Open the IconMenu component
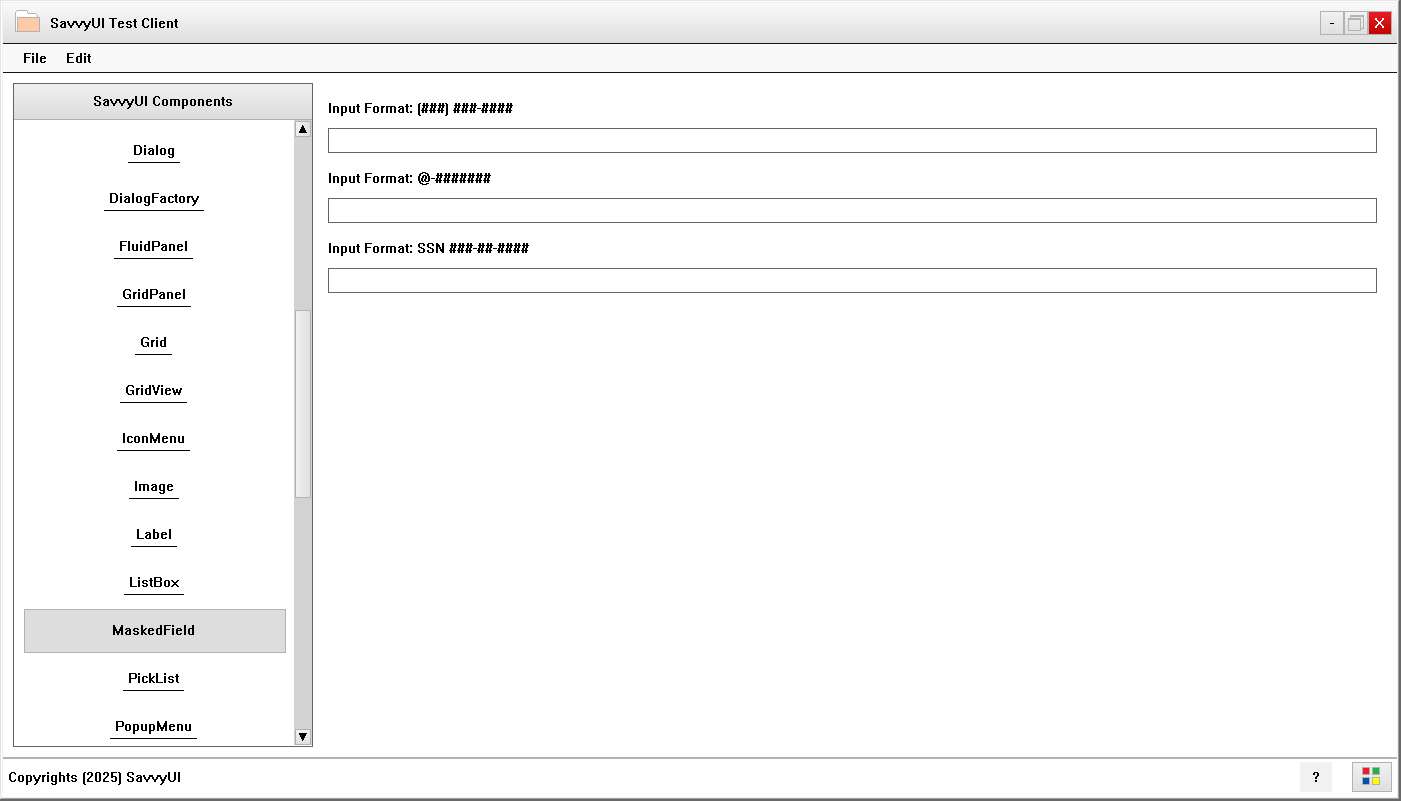 click(x=153, y=438)
